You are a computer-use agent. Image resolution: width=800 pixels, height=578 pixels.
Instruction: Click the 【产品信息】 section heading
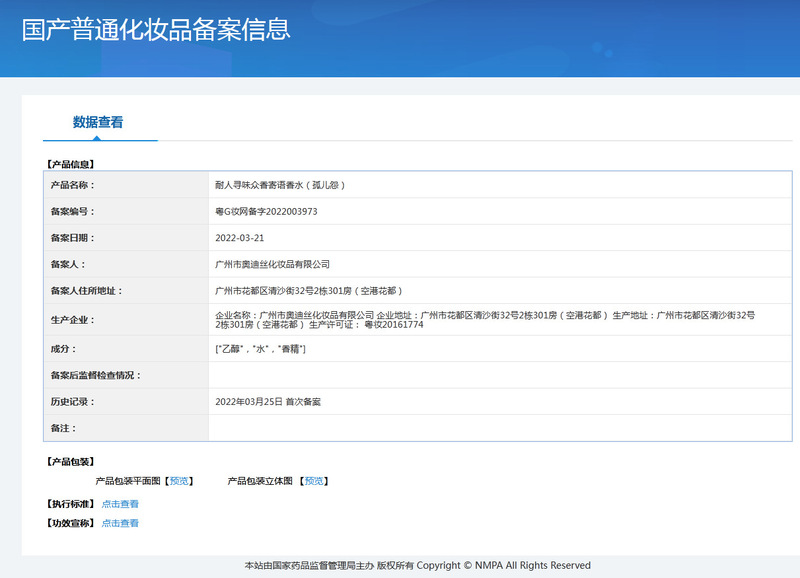70,164
